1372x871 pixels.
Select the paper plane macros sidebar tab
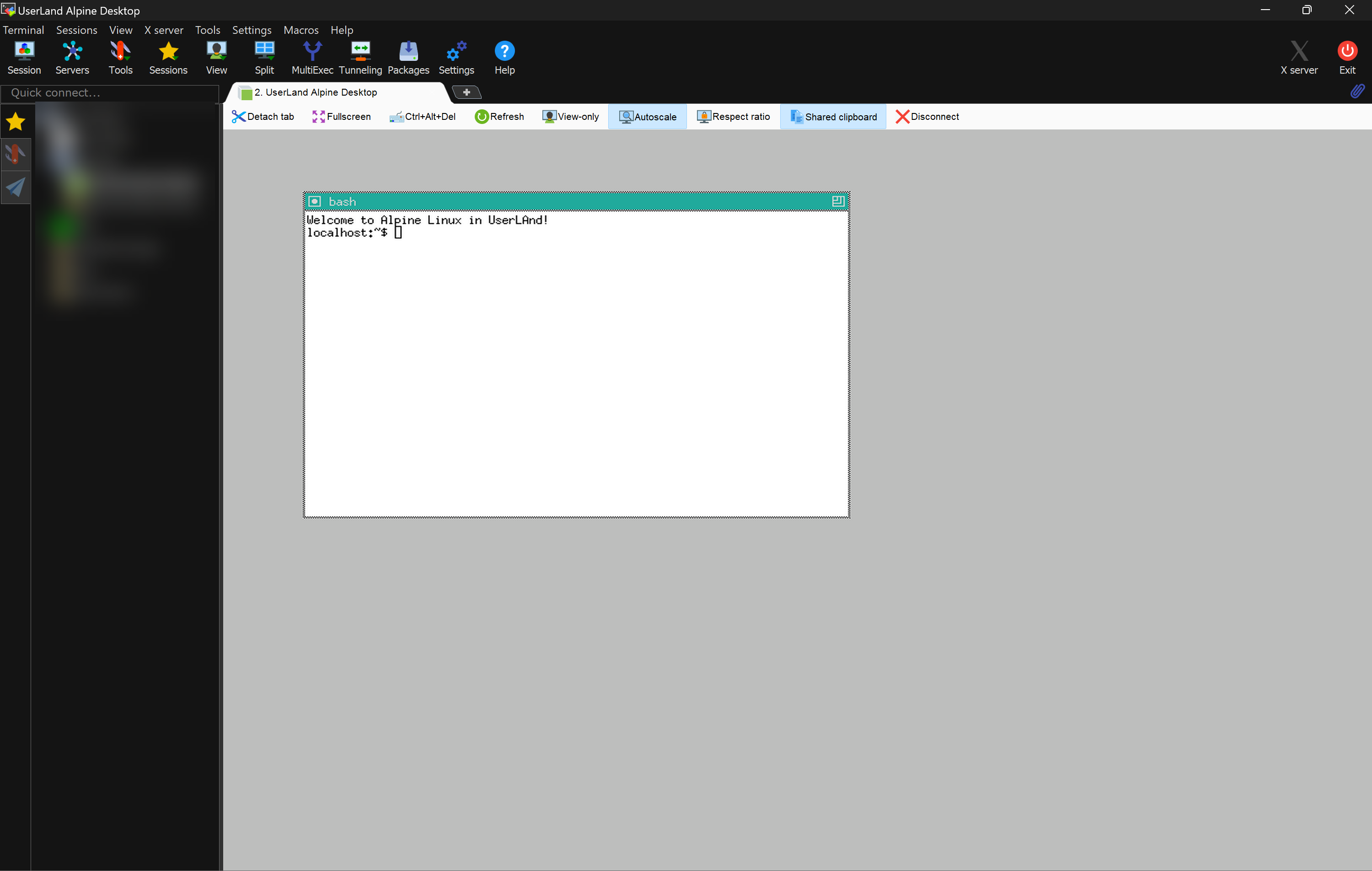pos(16,187)
